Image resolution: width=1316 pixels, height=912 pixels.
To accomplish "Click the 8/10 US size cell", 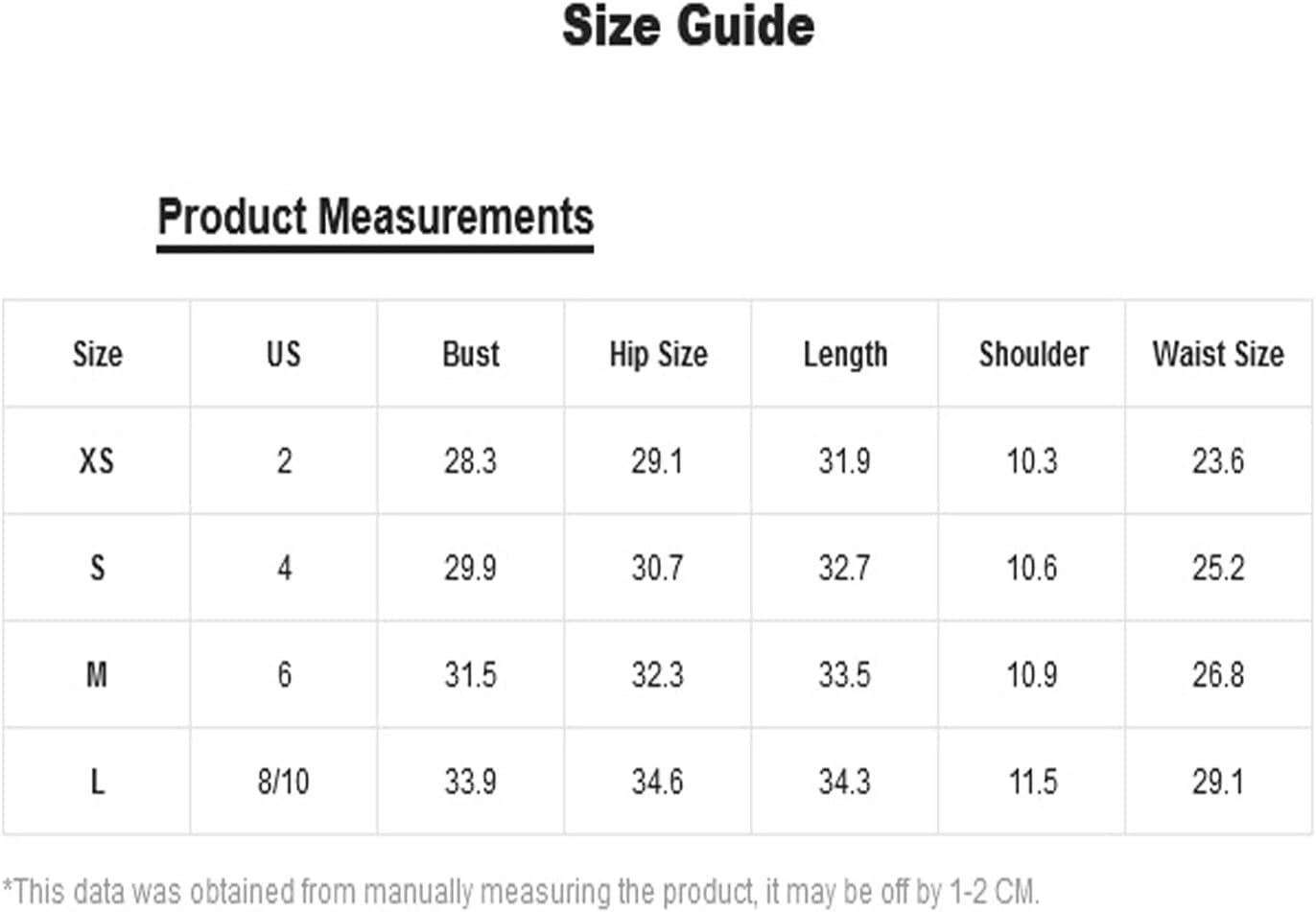I will point(283,782).
